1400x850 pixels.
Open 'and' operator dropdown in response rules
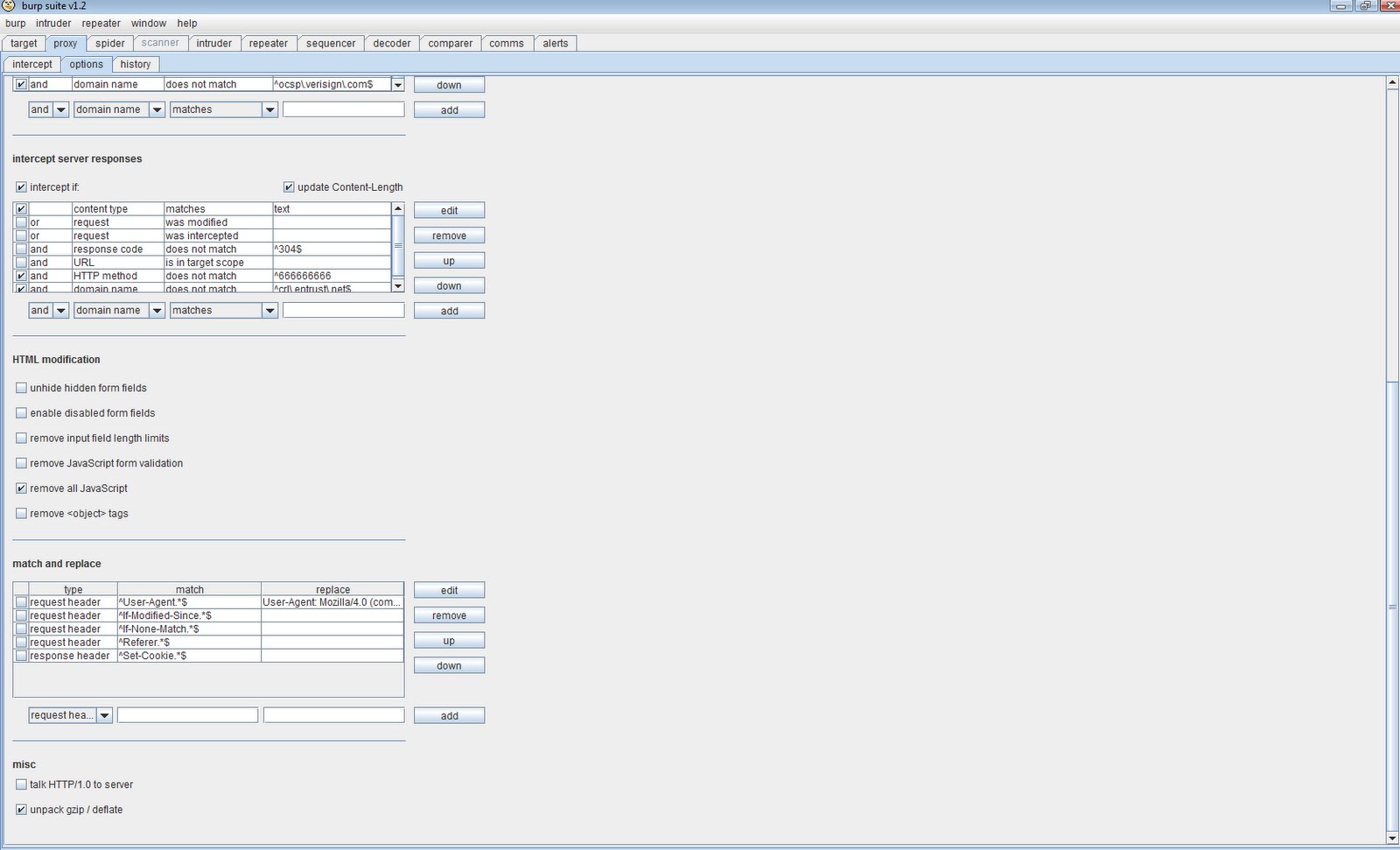[x=60, y=311]
